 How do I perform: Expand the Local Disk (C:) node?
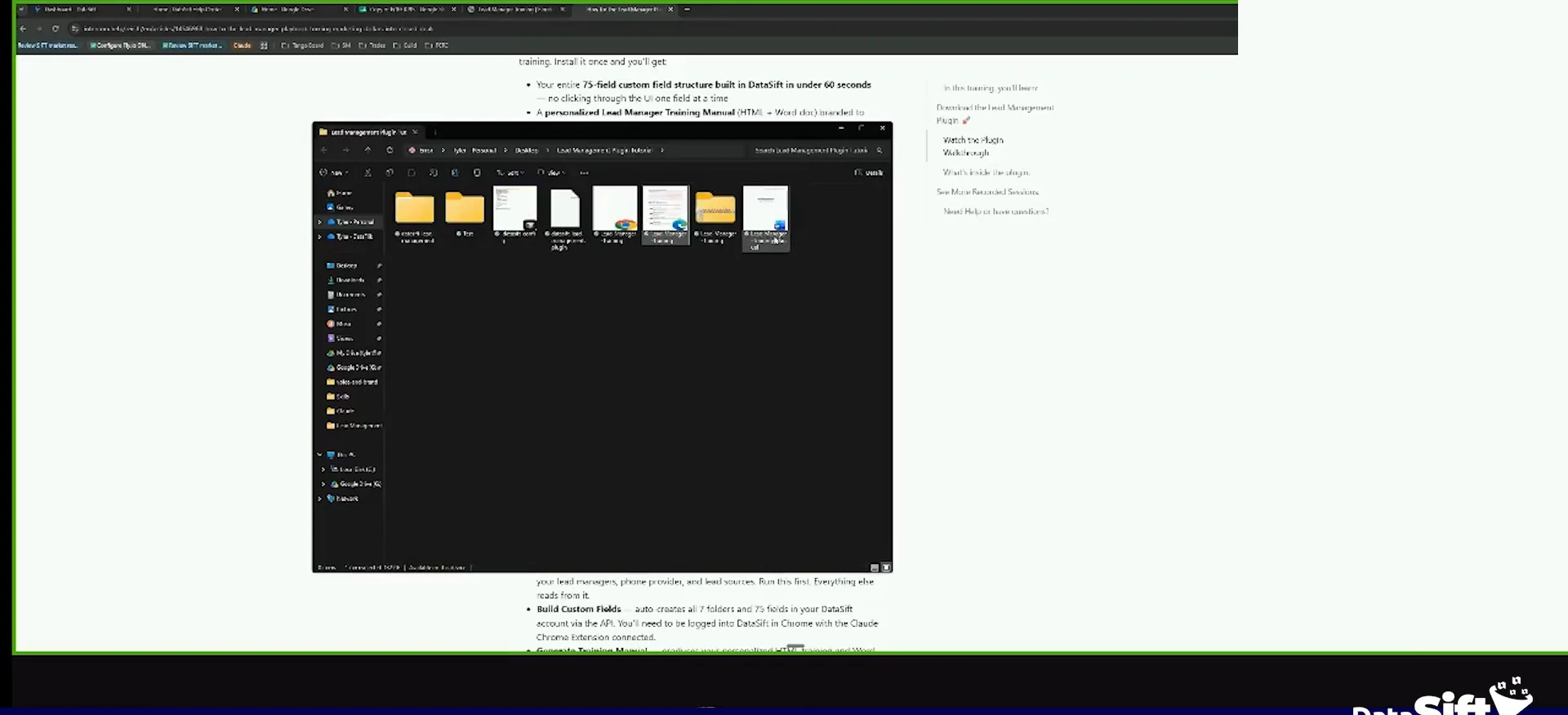[x=323, y=469]
